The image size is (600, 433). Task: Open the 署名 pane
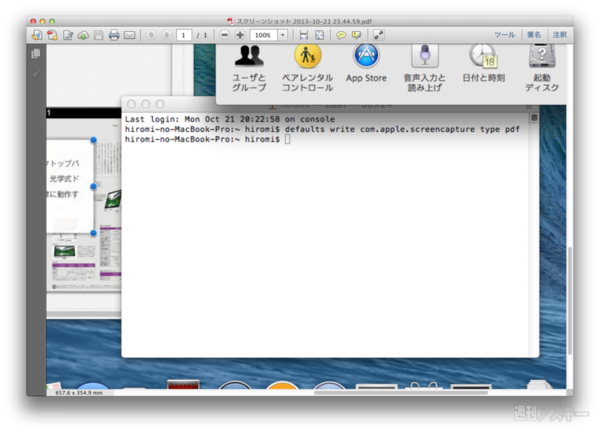(534, 35)
